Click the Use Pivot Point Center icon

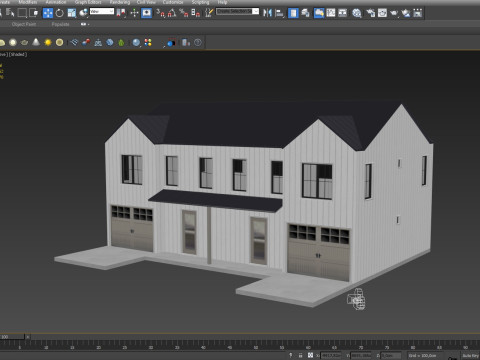[121, 13]
